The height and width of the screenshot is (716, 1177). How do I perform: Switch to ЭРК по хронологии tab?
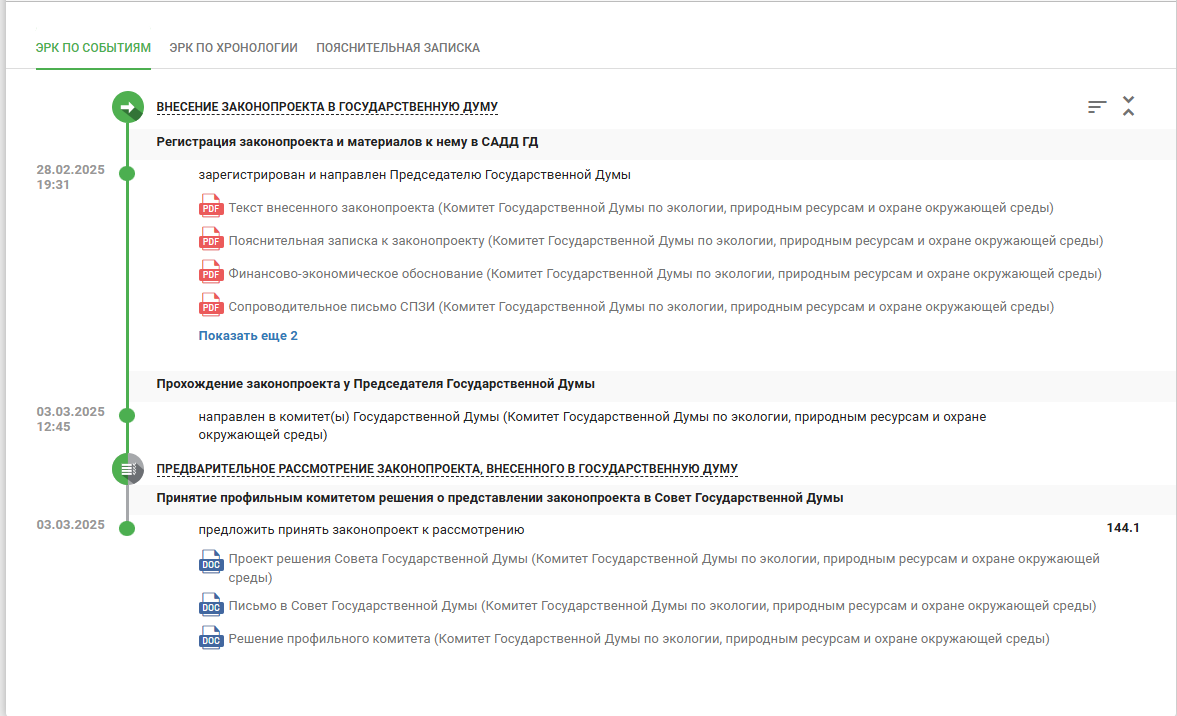[x=233, y=47]
